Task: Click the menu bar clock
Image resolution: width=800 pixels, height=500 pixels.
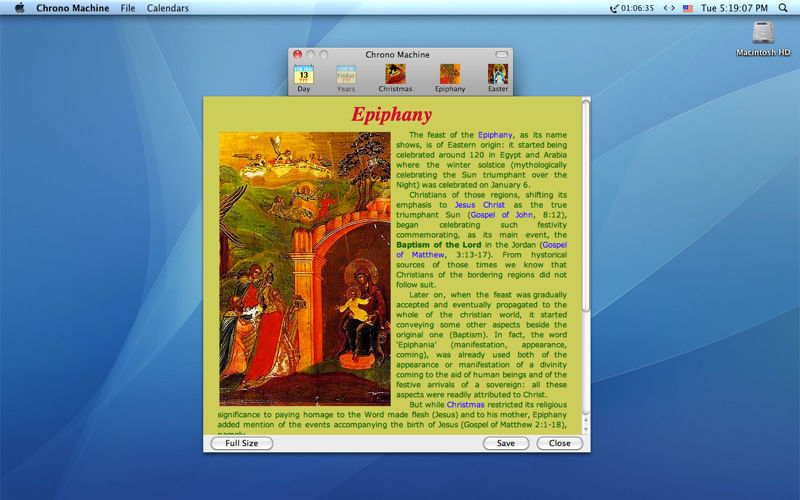Action: (734, 8)
